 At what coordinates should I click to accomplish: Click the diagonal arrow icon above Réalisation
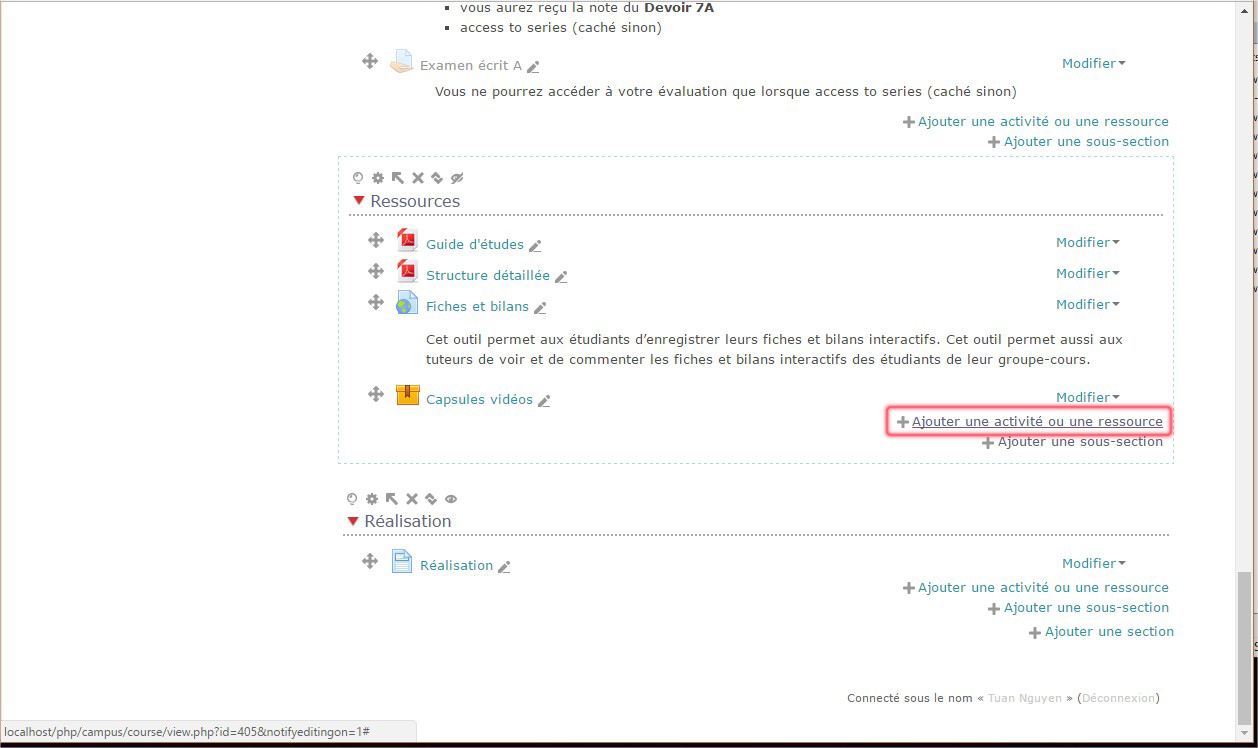pos(391,498)
